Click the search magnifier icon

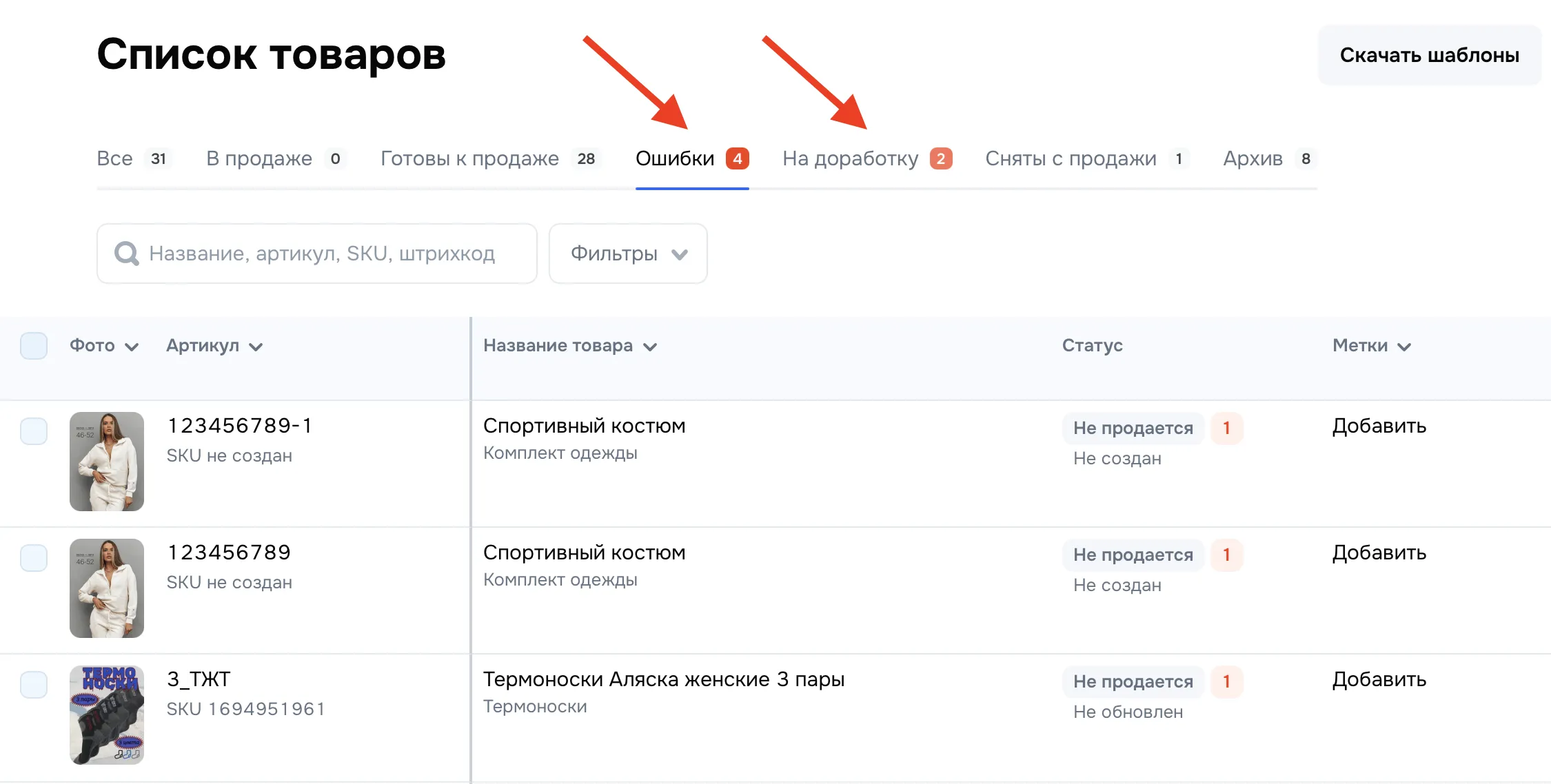click(x=126, y=254)
